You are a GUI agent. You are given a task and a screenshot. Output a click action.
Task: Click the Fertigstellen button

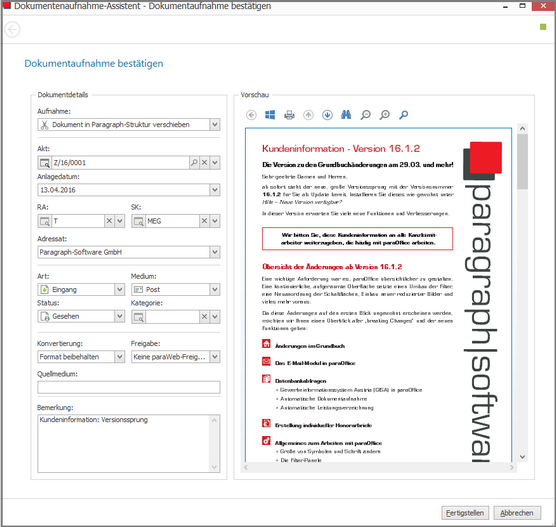(x=465, y=513)
